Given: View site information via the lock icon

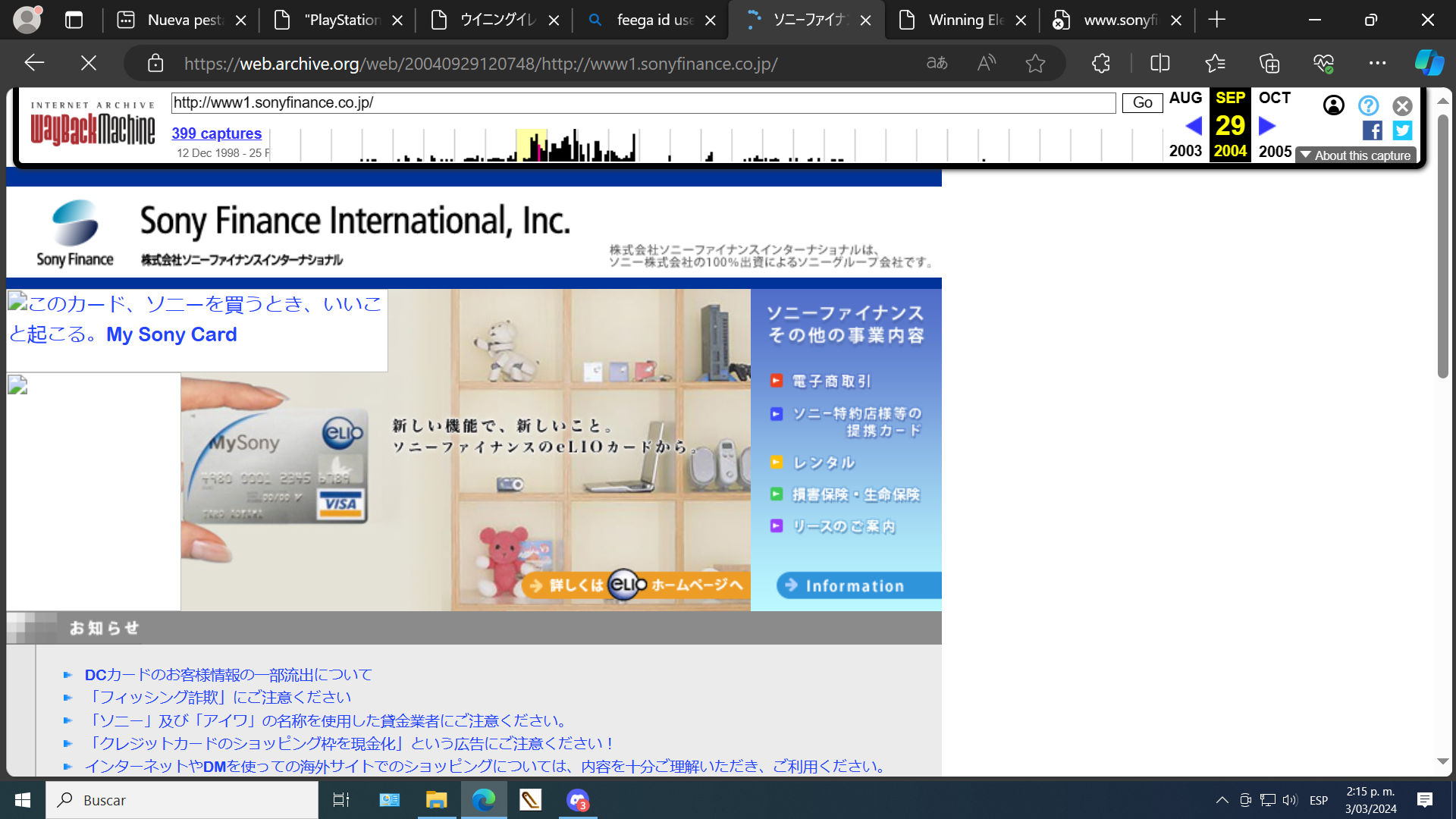Looking at the screenshot, I should point(155,63).
